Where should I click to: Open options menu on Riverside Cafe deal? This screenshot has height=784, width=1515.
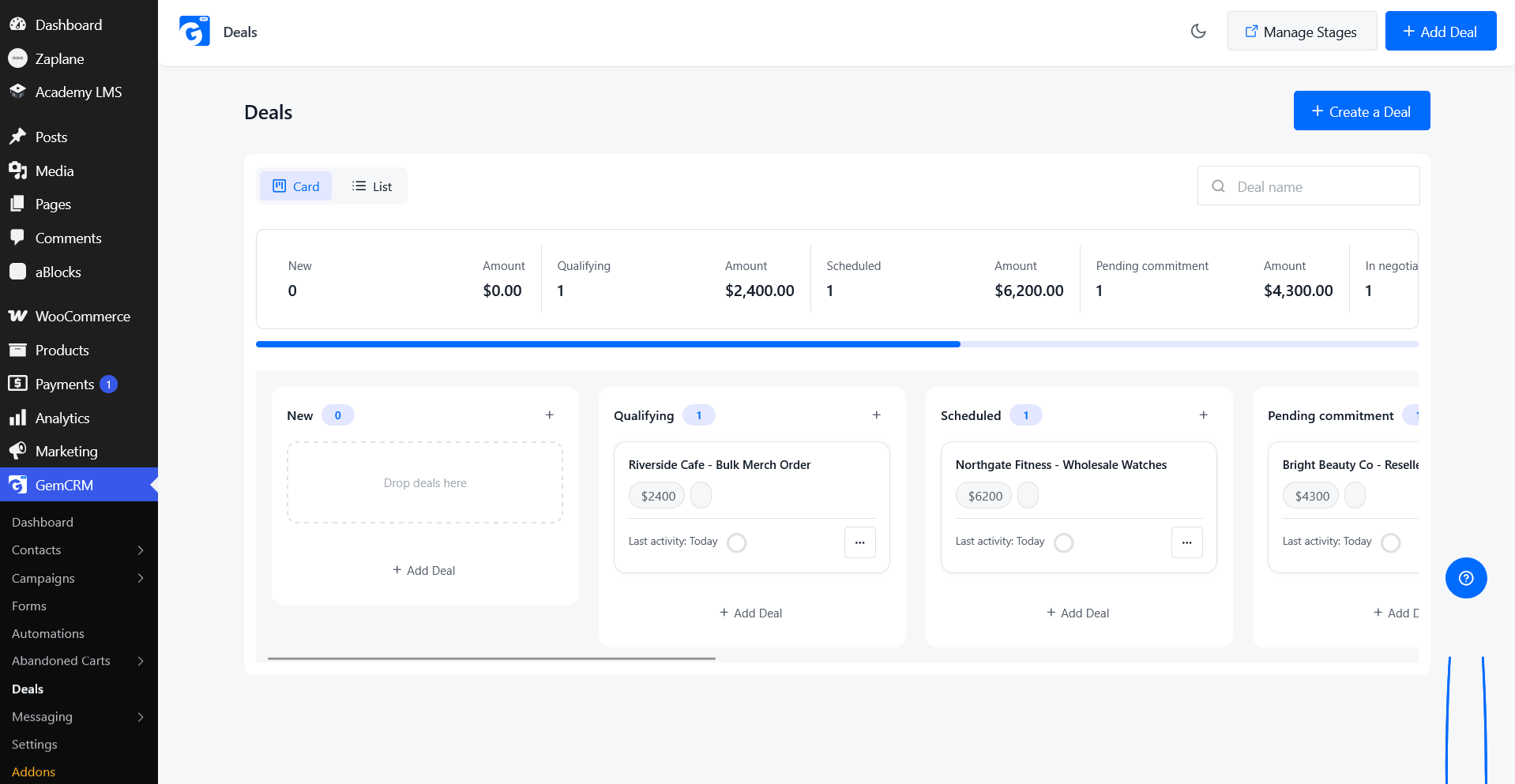coord(860,542)
